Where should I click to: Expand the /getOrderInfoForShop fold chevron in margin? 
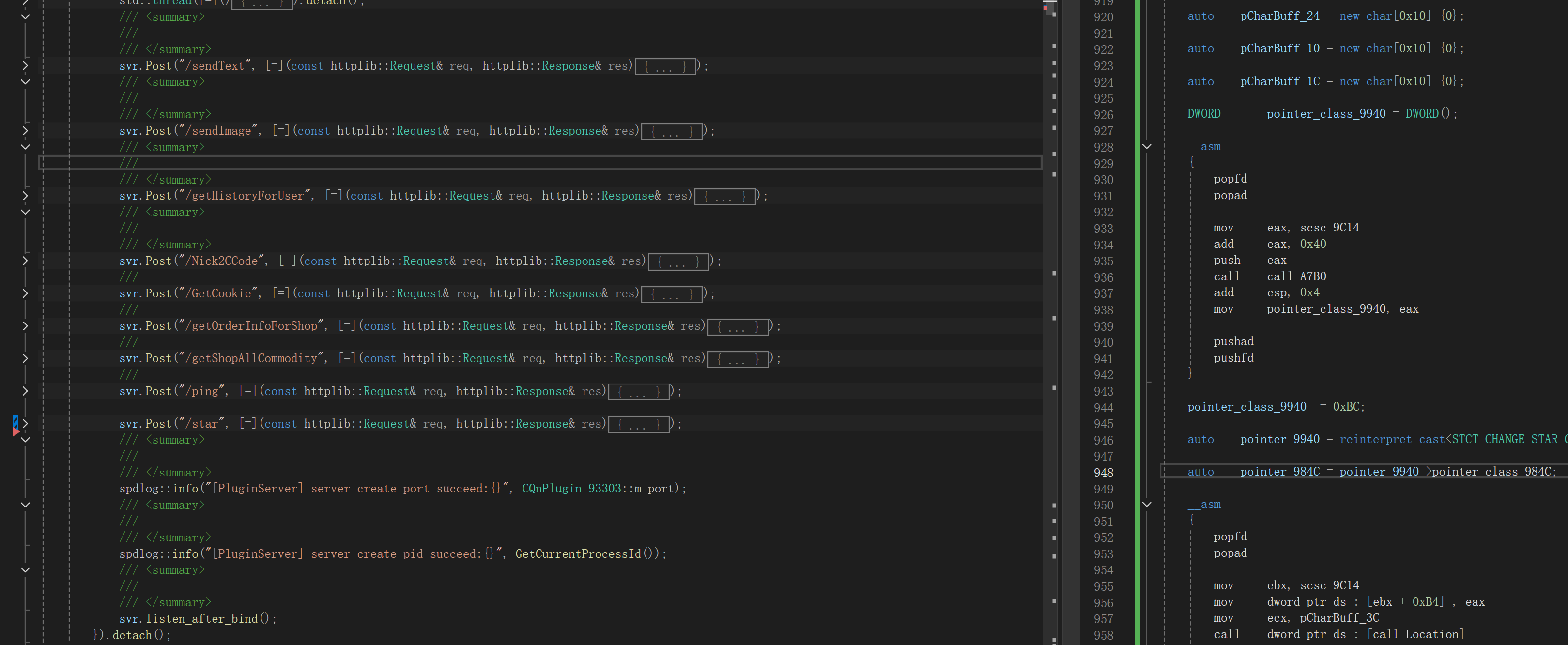click(x=25, y=326)
